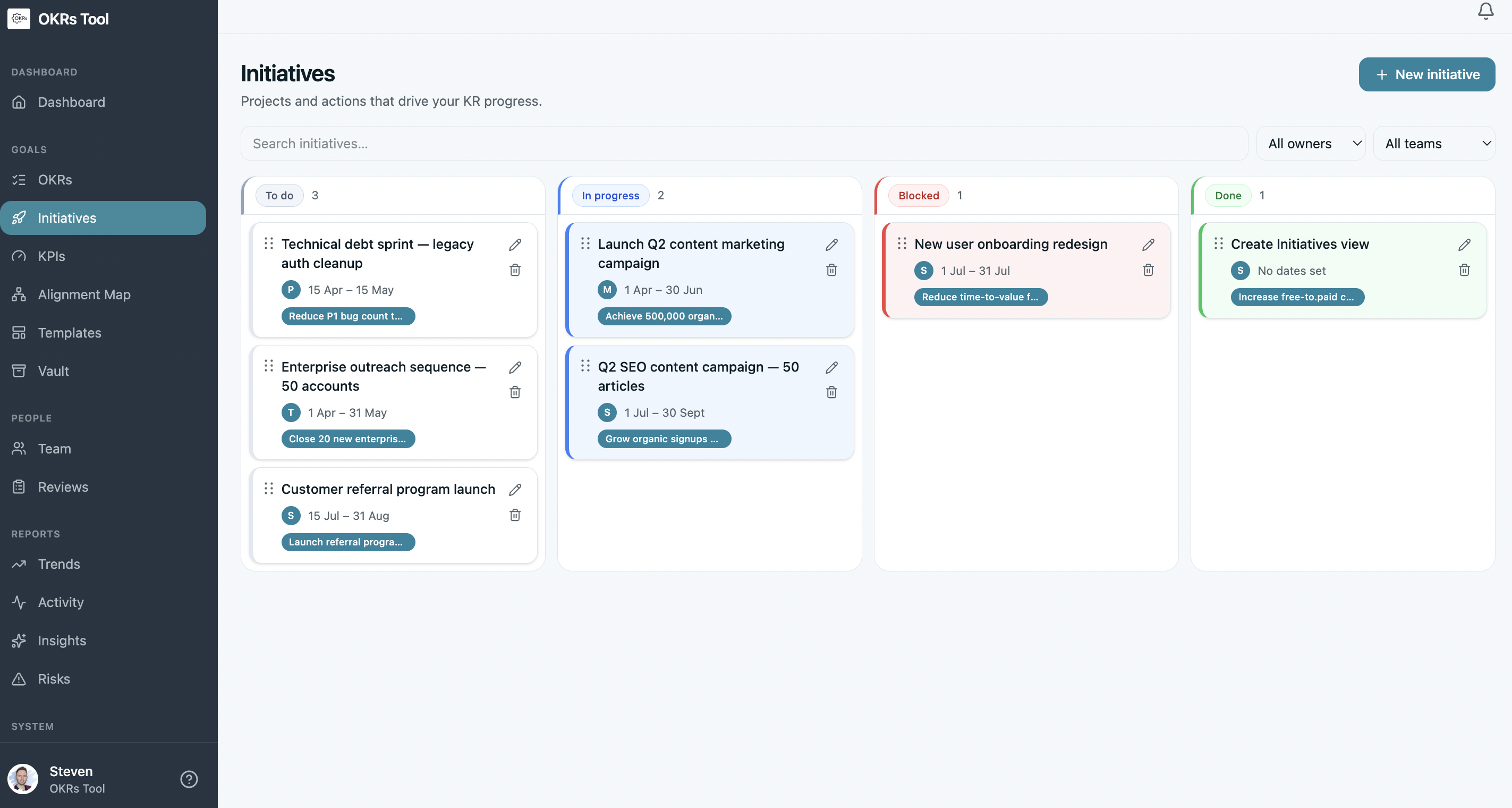Navigate to the Insights report
The image size is (1512, 808).
click(x=62, y=640)
